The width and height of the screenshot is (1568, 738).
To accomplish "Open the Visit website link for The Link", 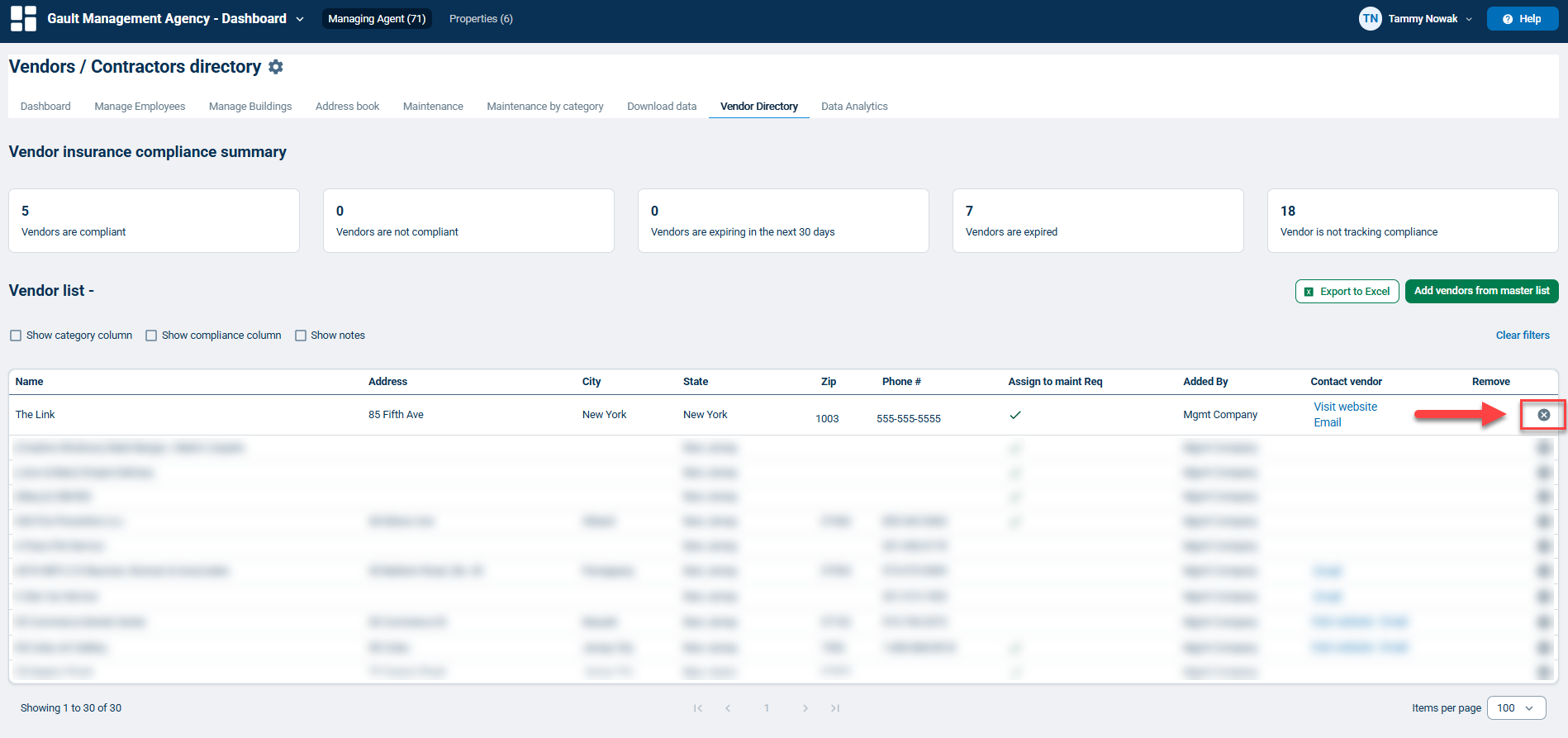I will (x=1345, y=407).
